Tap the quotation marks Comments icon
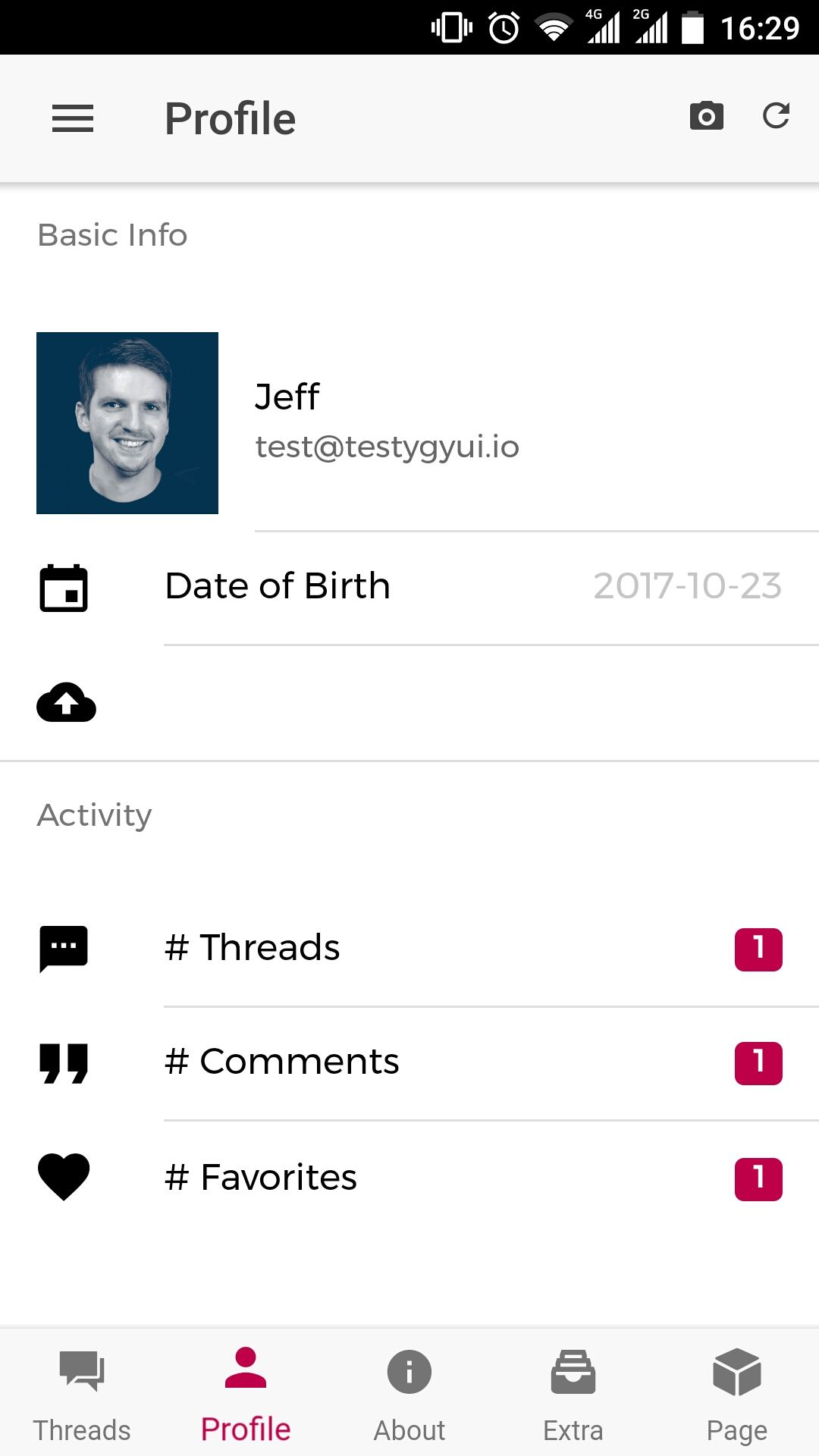The width and height of the screenshot is (819, 1456). tap(64, 1062)
